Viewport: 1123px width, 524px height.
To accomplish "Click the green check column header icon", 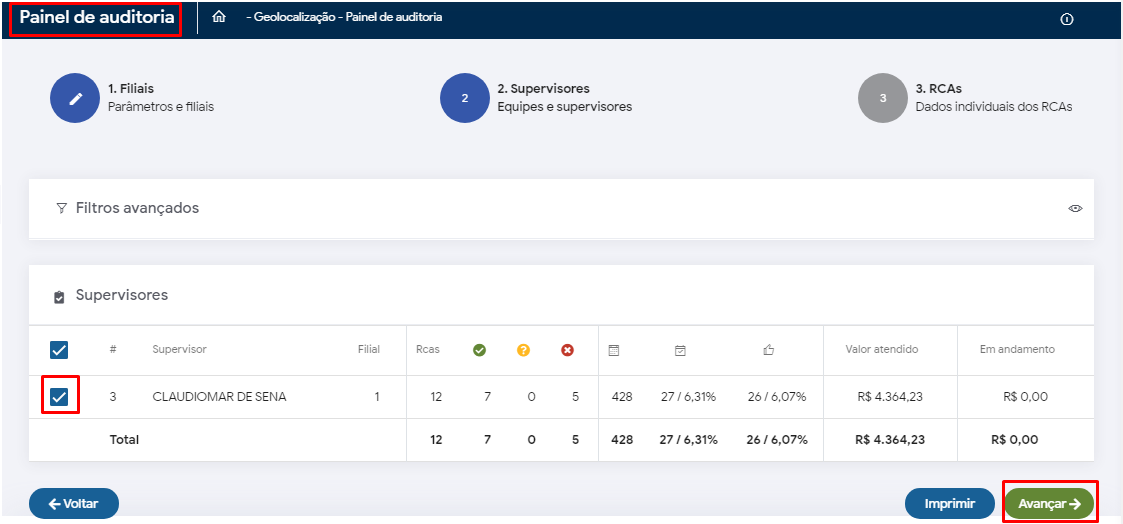I will [479, 350].
